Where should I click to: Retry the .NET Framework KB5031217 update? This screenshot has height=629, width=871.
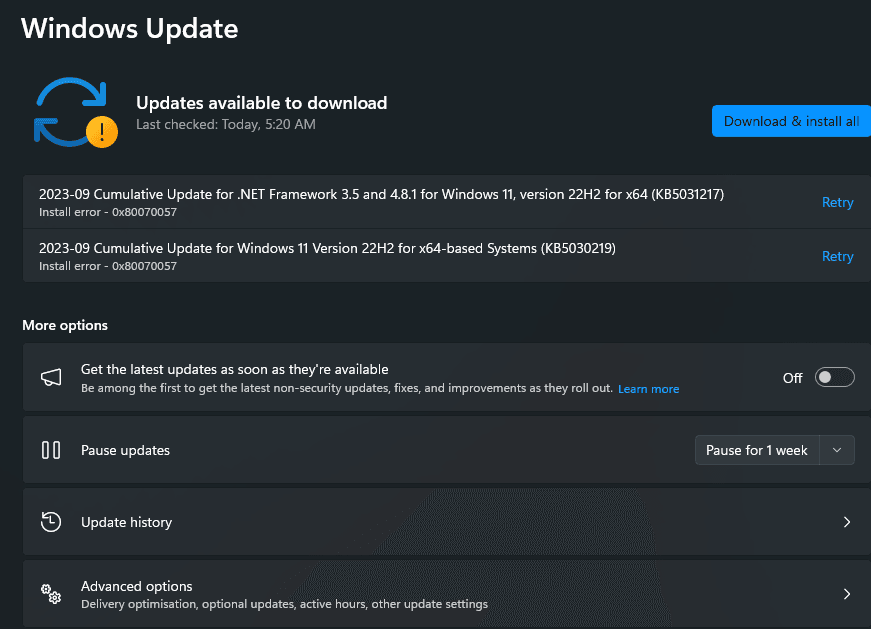pyautogui.click(x=838, y=202)
